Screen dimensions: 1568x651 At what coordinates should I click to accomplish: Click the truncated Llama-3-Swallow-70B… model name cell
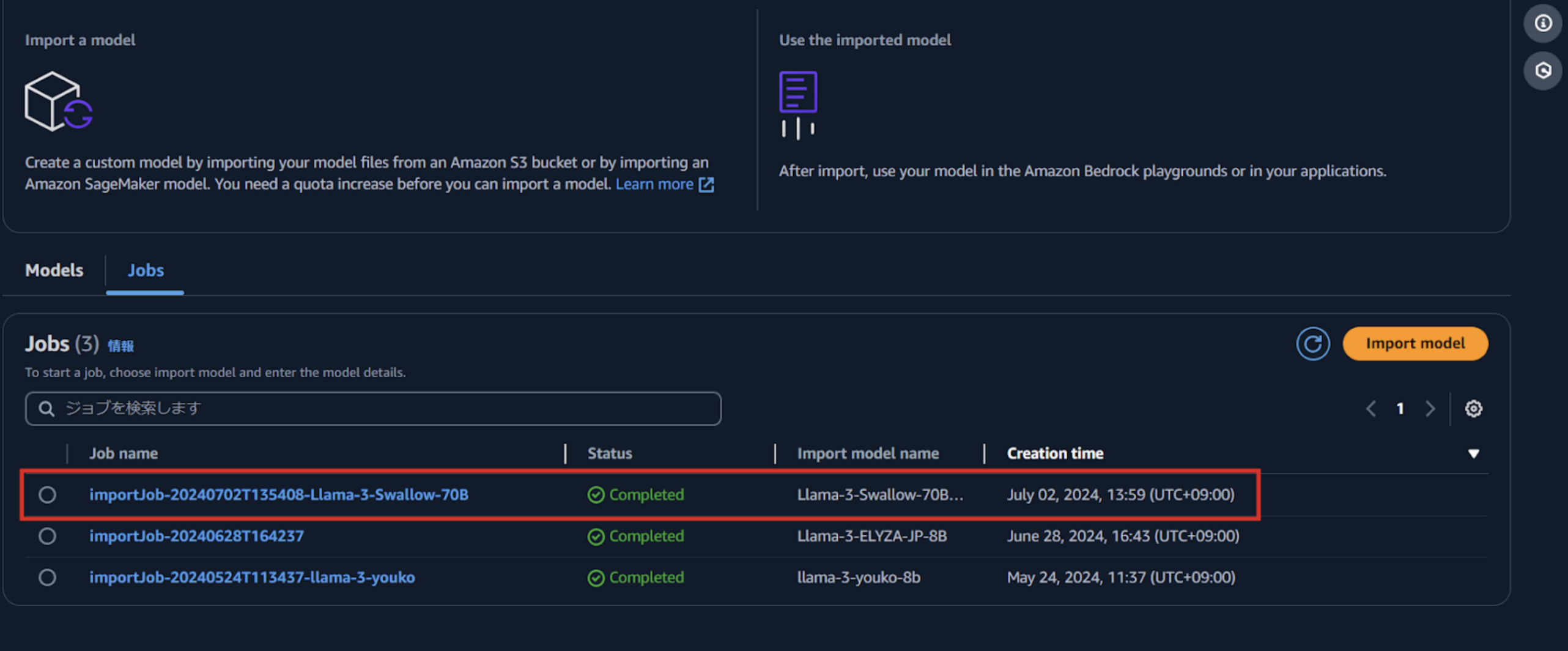pos(880,494)
